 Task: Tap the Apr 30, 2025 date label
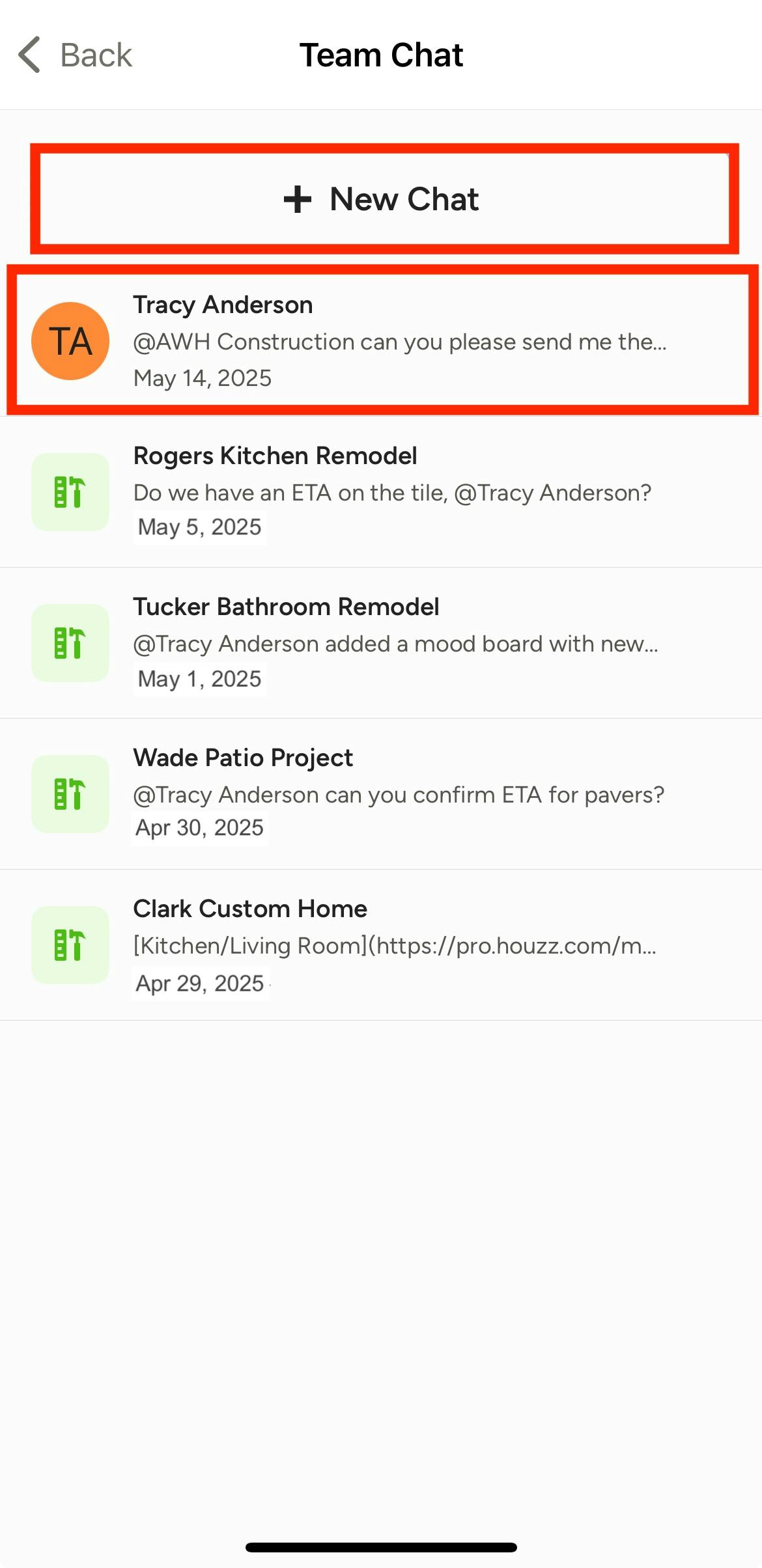[x=199, y=827]
